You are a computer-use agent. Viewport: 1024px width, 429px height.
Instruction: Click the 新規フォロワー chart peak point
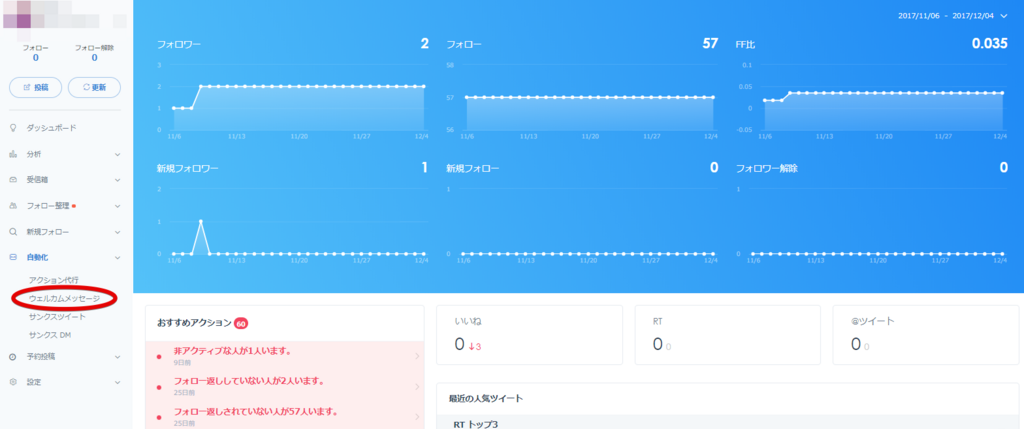coord(200,222)
